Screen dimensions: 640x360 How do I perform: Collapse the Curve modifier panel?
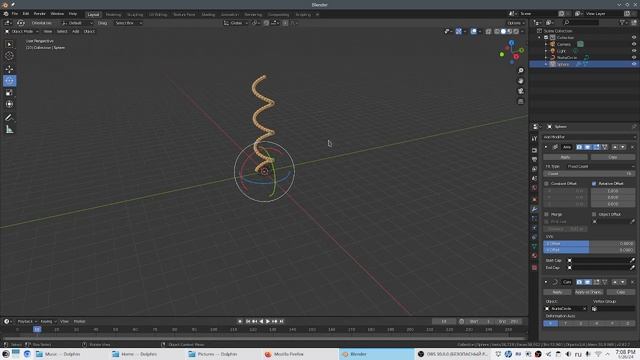[546, 282]
